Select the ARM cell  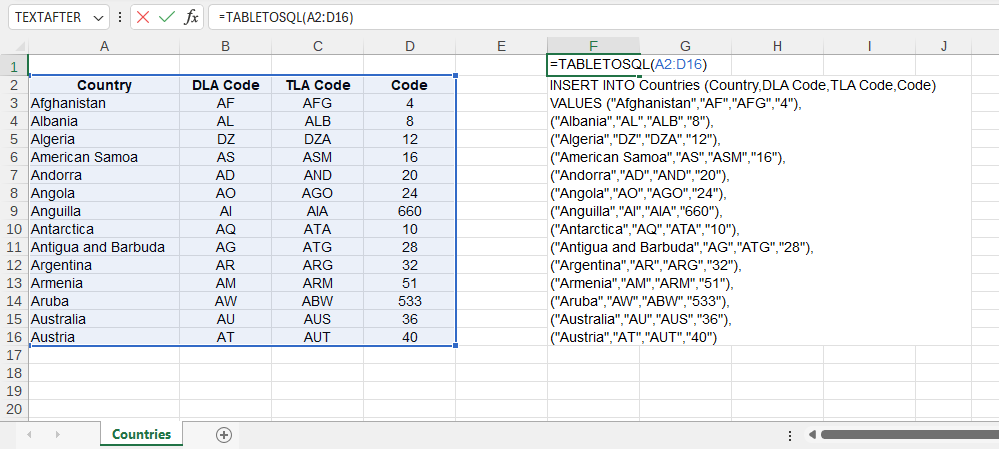pos(318,283)
